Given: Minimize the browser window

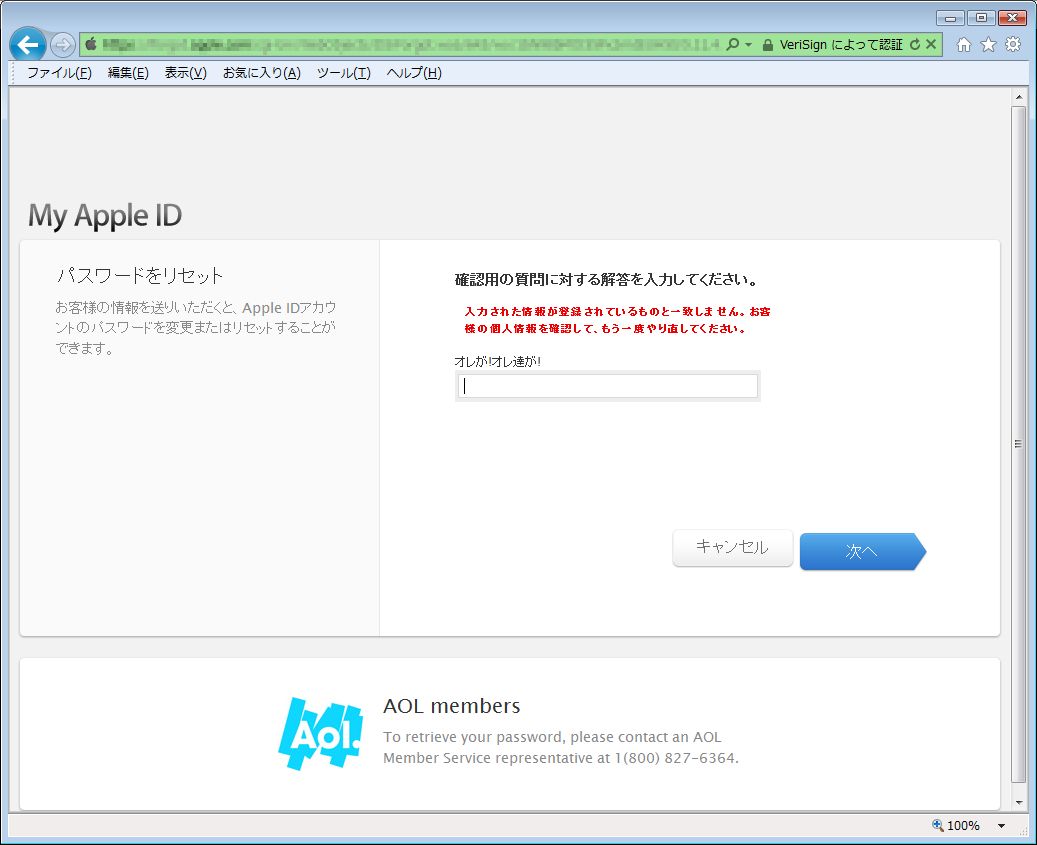Looking at the screenshot, I should point(950,18).
